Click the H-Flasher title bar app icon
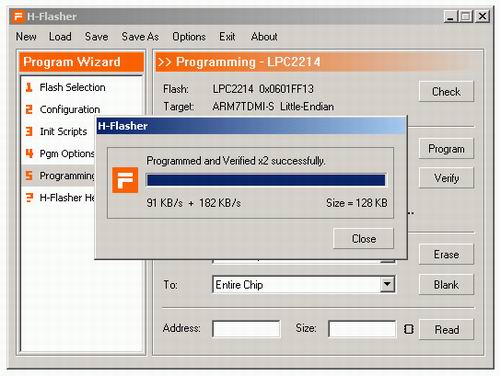Image resolution: width=500 pixels, height=376 pixels. [18, 16]
